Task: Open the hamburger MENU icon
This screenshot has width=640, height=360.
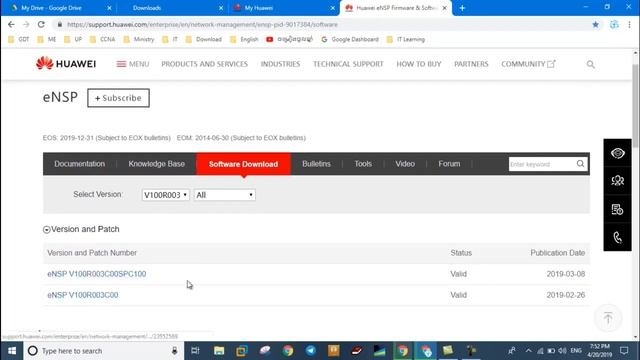Action: 121,64
